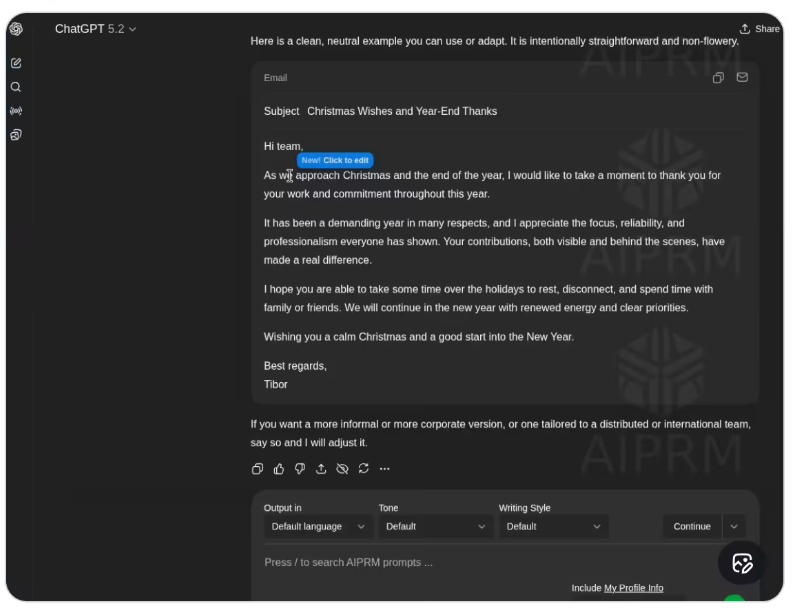Share response via upload arrow icon
This screenshot has height=610, width=794.
321,469
